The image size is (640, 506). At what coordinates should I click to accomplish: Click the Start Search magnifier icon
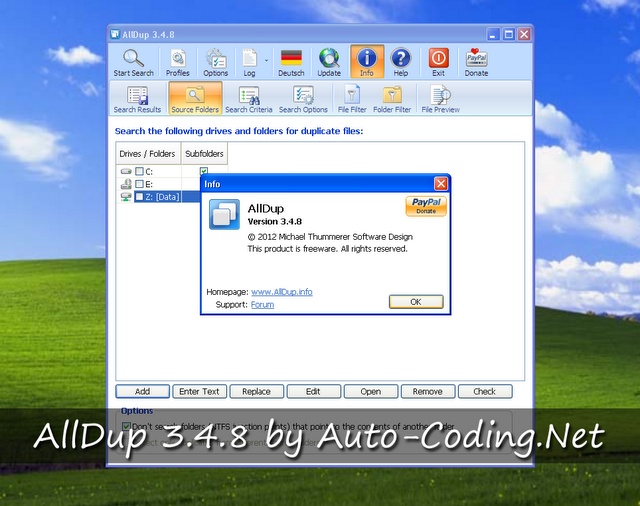click(133, 58)
